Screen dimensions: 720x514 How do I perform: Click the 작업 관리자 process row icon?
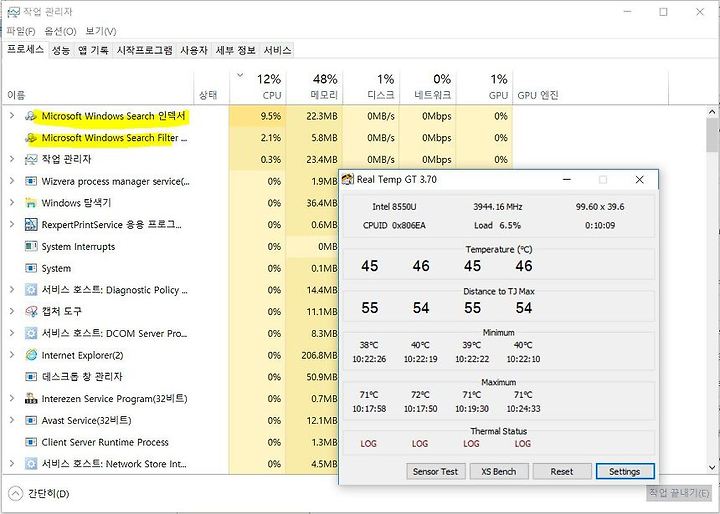coord(31,159)
